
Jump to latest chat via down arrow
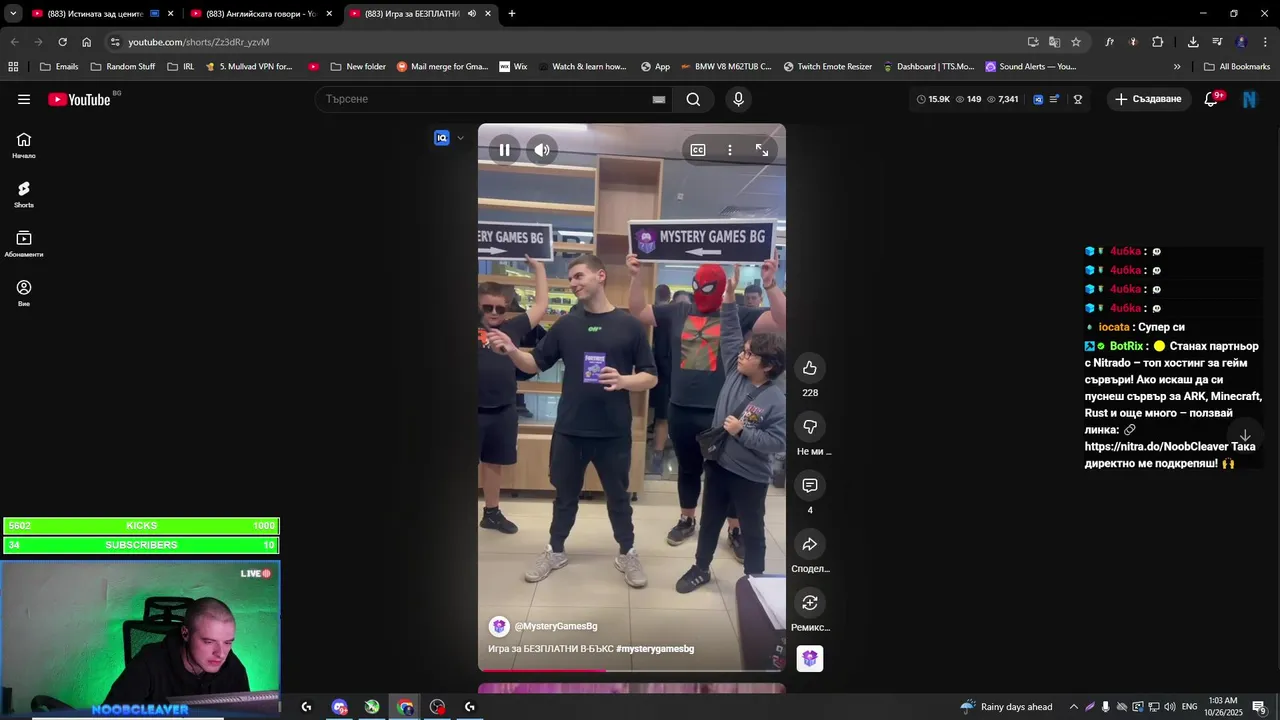click(x=1245, y=436)
